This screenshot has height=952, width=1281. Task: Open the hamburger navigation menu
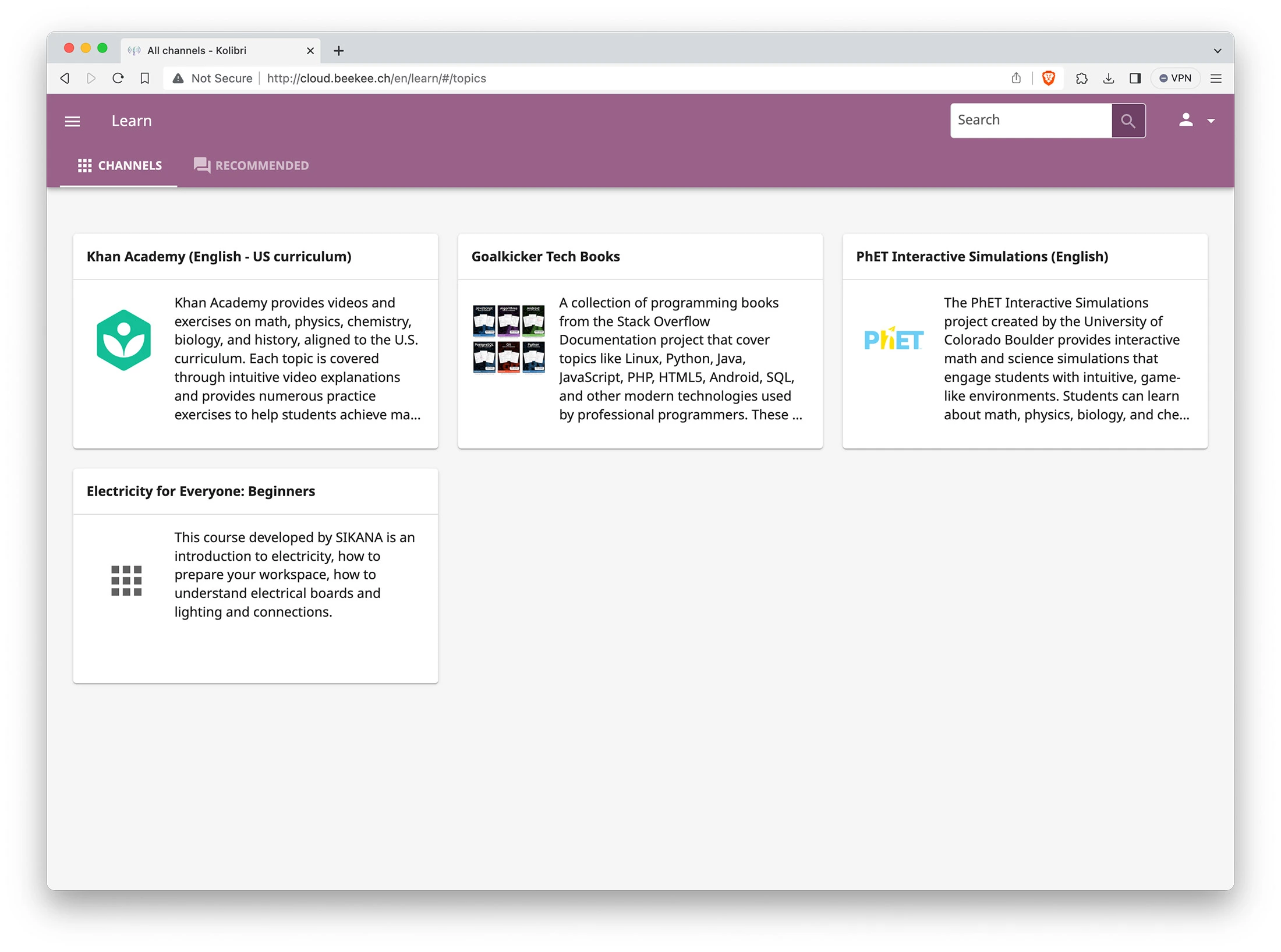(x=72, y=121)
